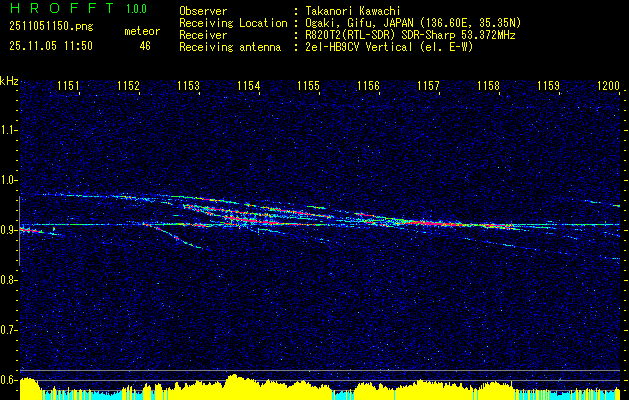This screenshot has width=629, height=400.
Task: Click the 0.6 kHz frequency label
Action: 9,380
